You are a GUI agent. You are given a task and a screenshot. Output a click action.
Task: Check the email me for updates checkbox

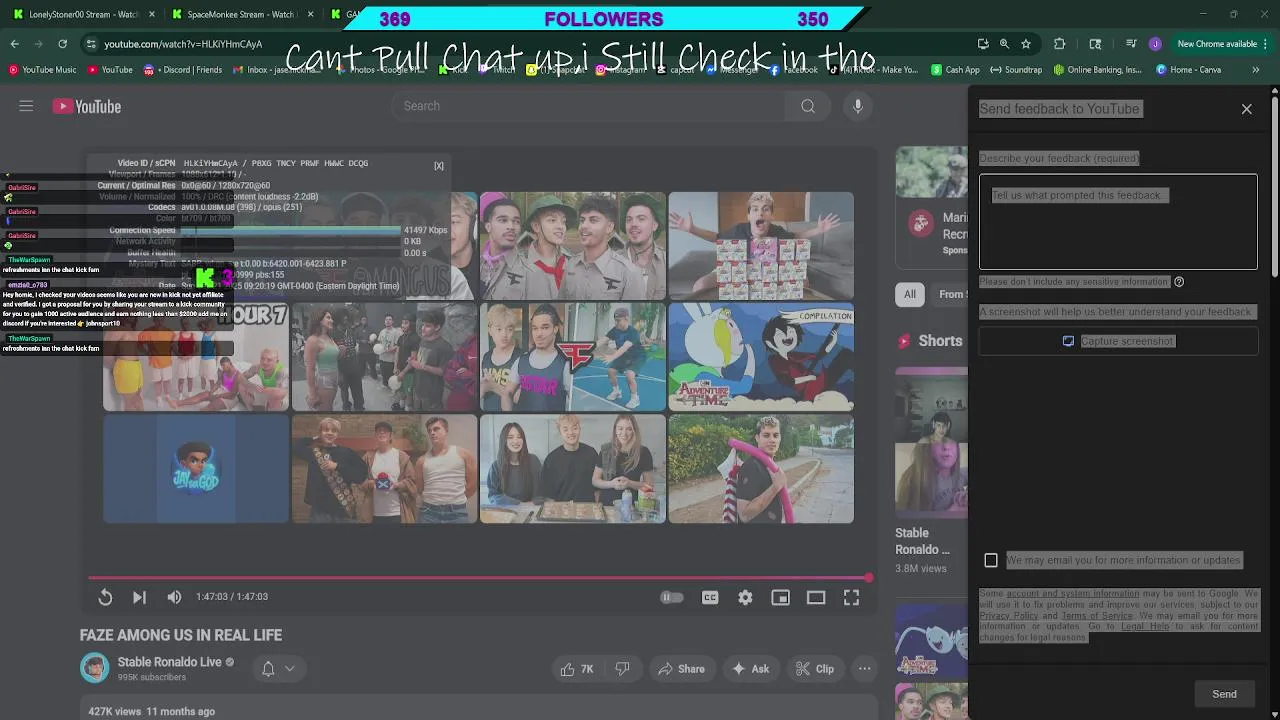point(991,560)
